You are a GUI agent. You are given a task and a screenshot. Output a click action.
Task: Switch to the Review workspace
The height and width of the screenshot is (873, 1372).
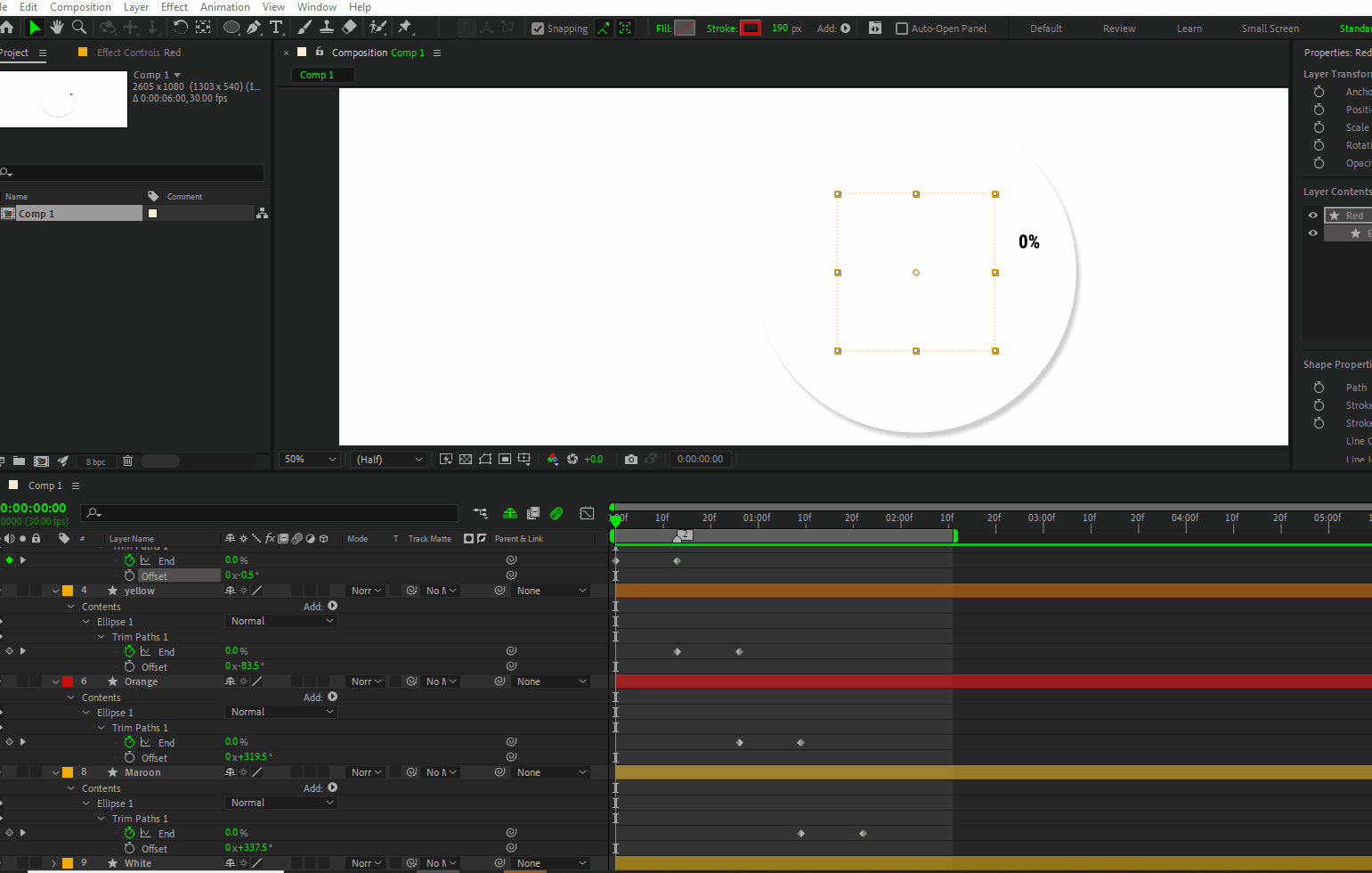[1119, 29]
